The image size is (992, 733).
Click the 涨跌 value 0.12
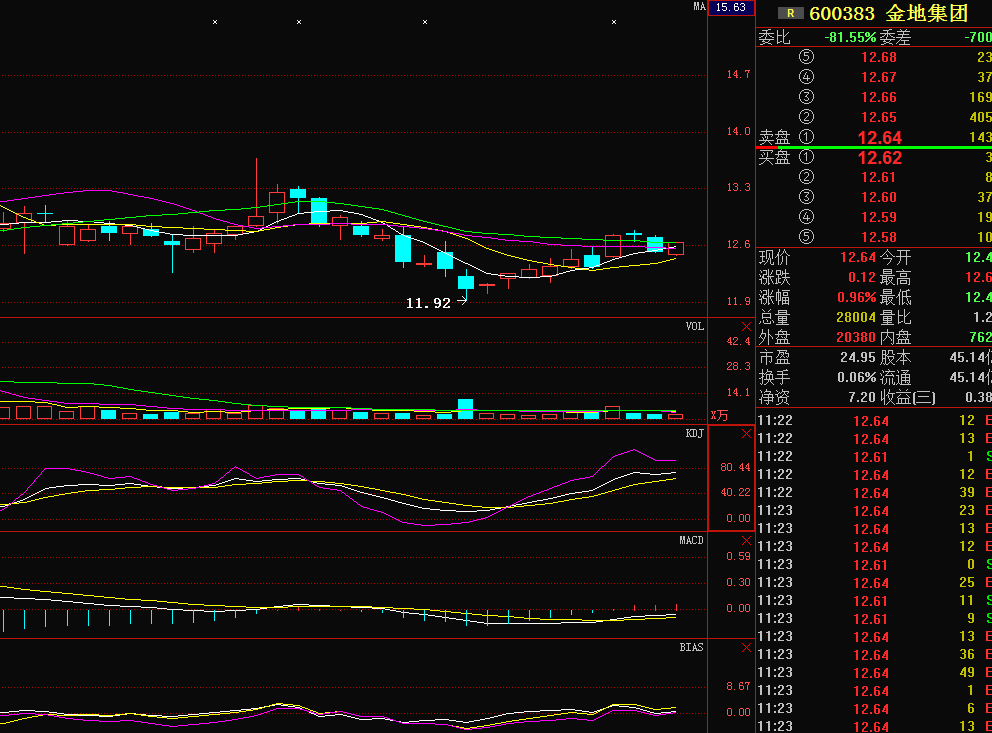pos(862,277)
